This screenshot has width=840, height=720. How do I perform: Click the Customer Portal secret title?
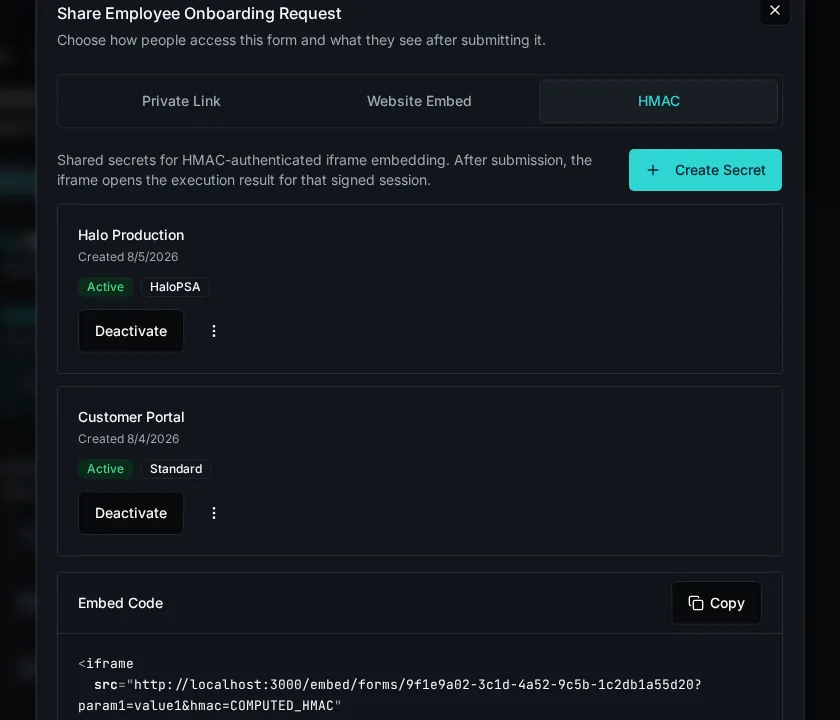pyautogui.click(x=131, y=417)
